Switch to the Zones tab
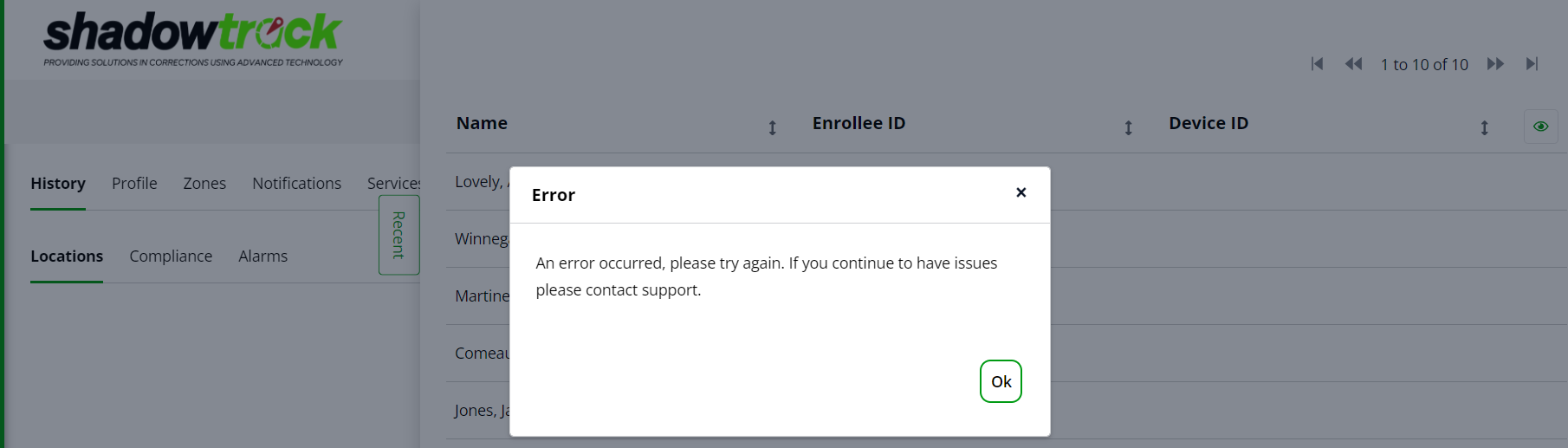Screen dimensions: 1568x448 point(204,184)
